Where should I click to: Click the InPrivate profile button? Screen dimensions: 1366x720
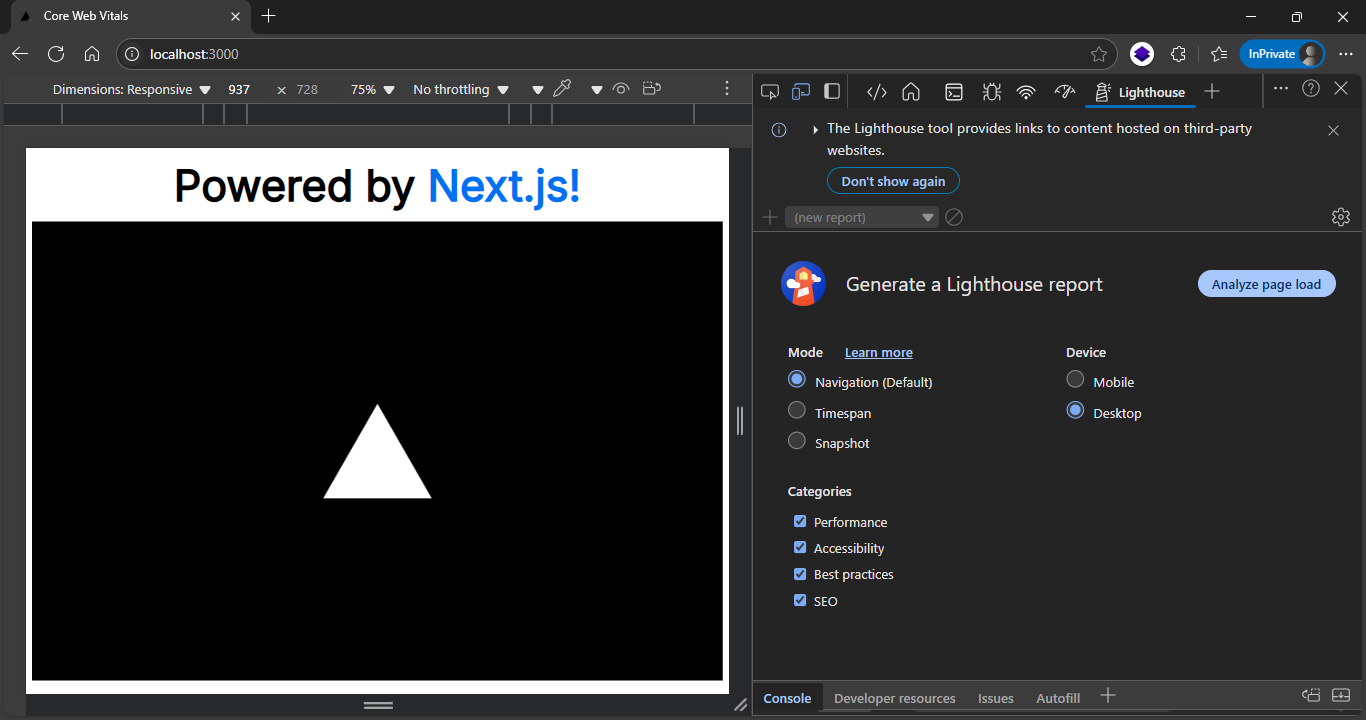(x=1283, y=54)
